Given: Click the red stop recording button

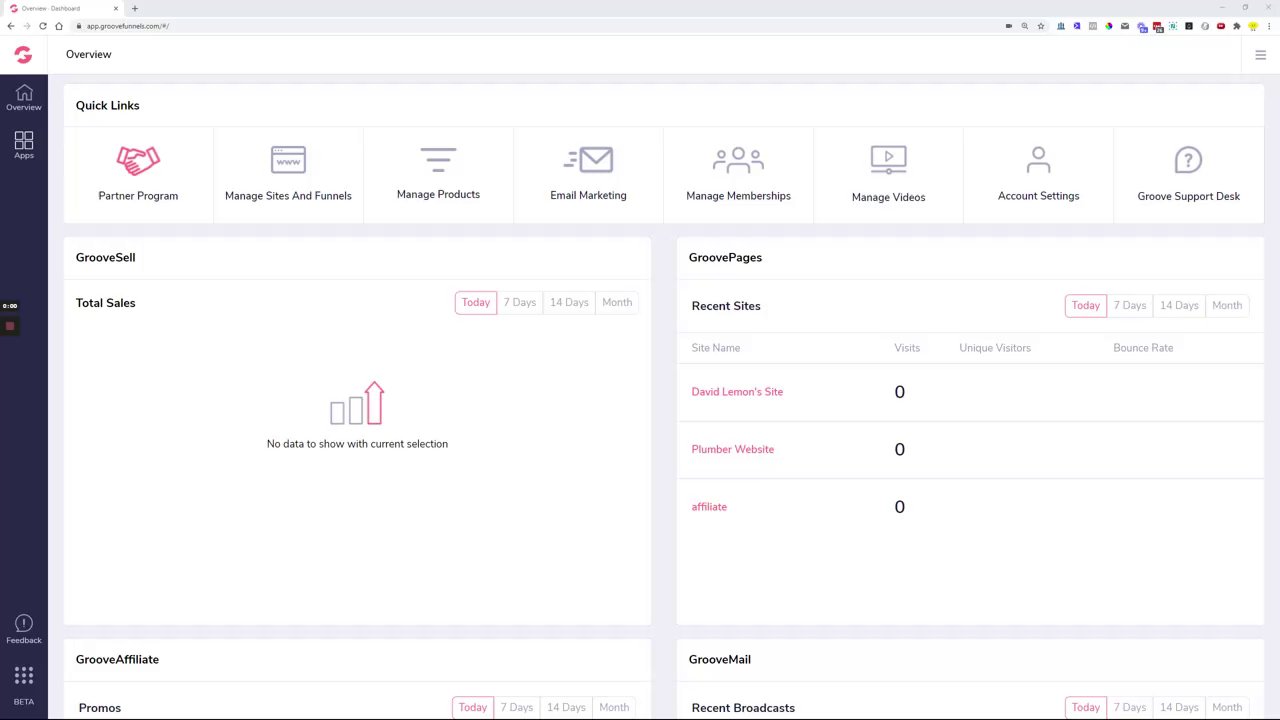Looking at the screenshot, I should [10, 326].
